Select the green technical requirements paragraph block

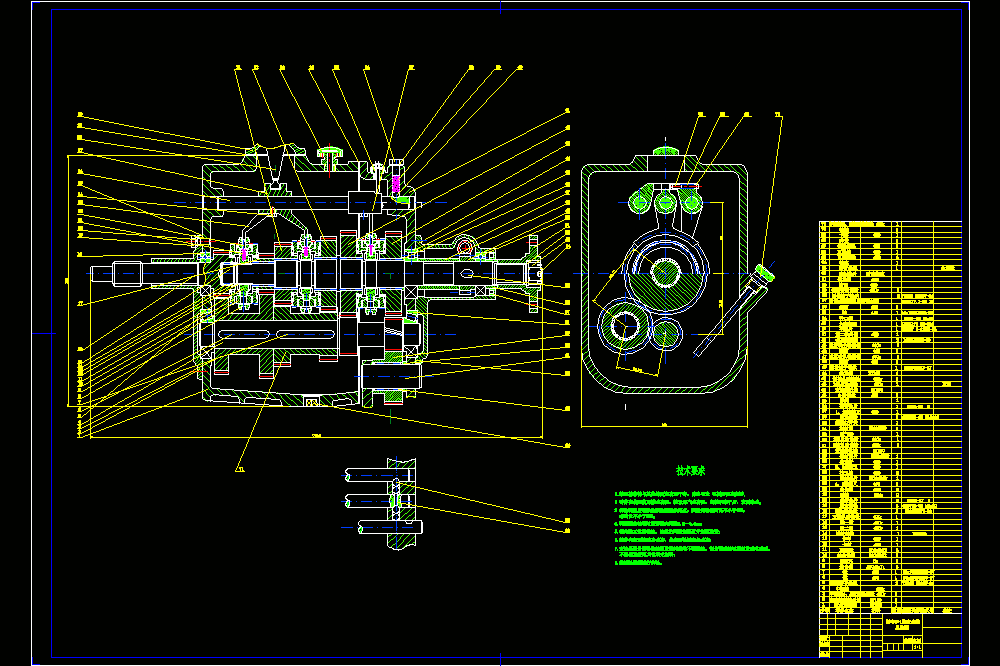click(693, 528)
